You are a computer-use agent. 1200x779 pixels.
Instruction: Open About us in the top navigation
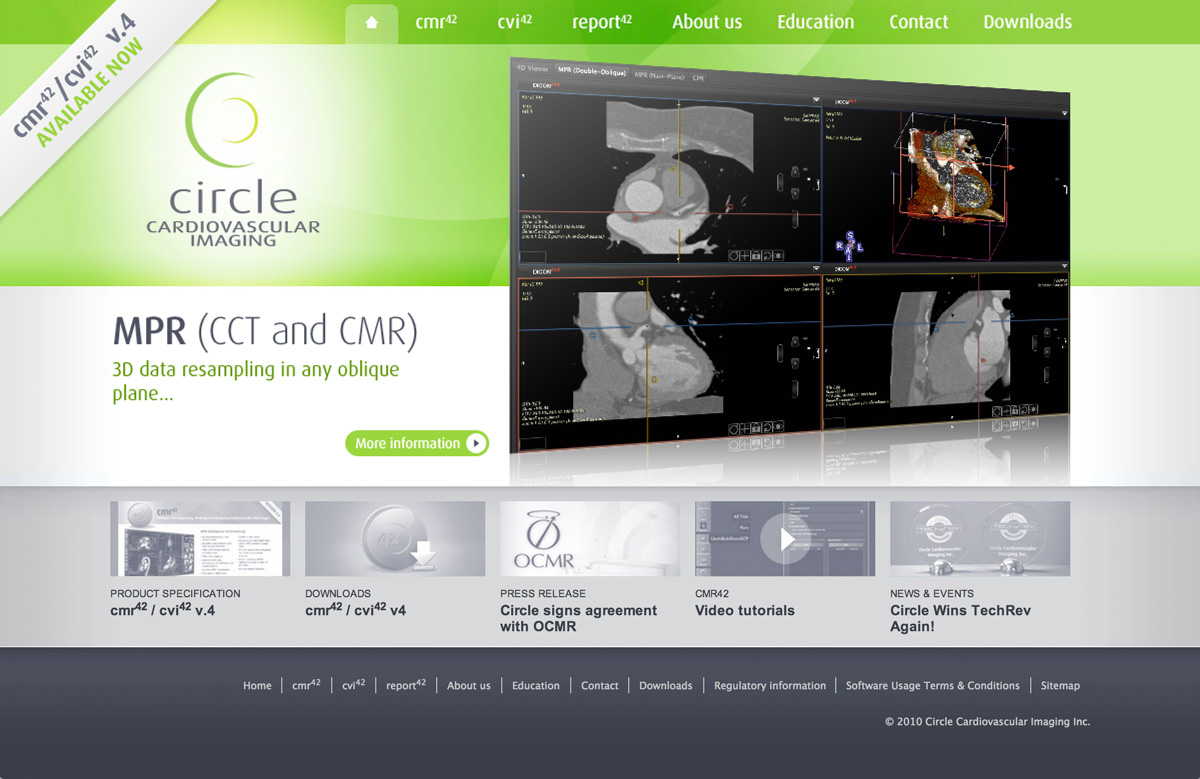707,22
